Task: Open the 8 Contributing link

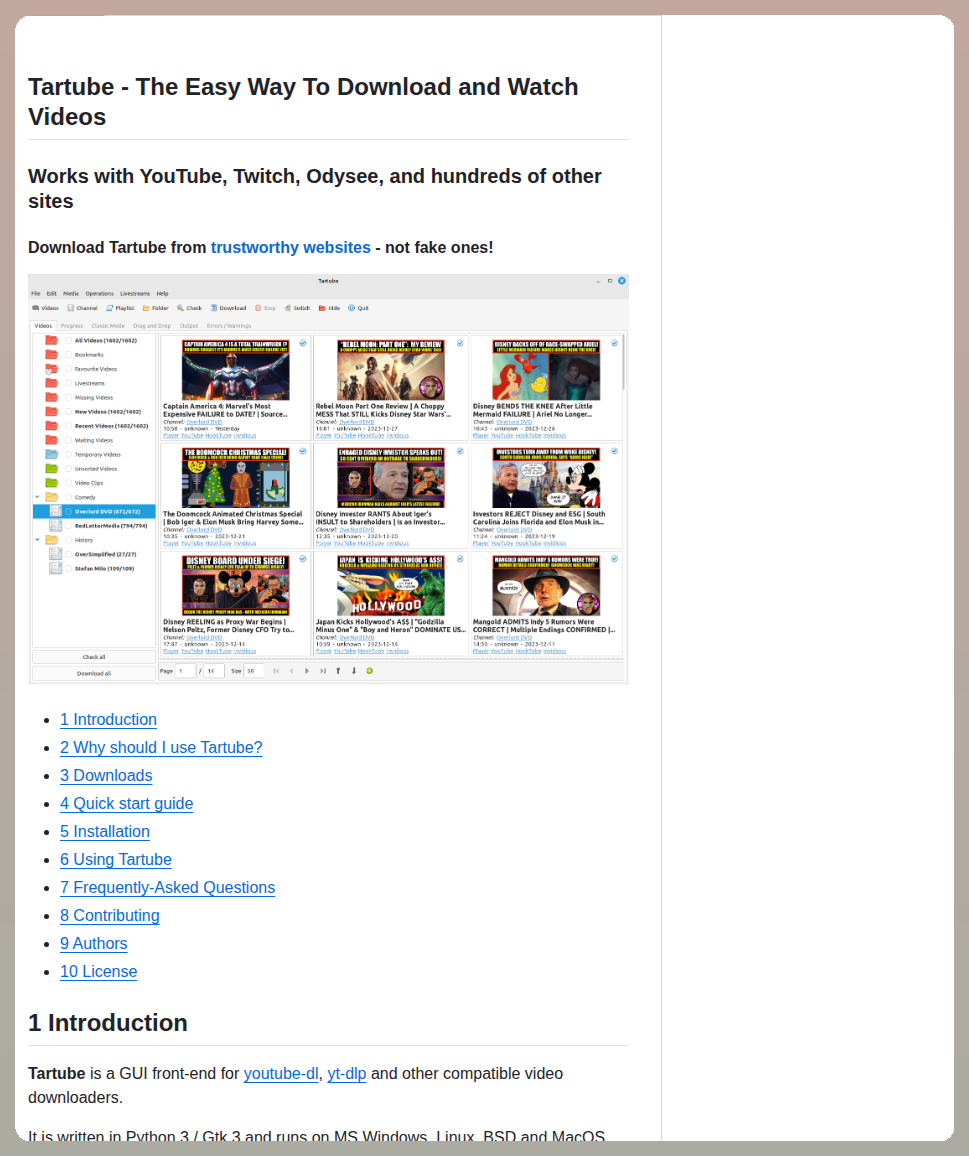Action: (110, 916)
